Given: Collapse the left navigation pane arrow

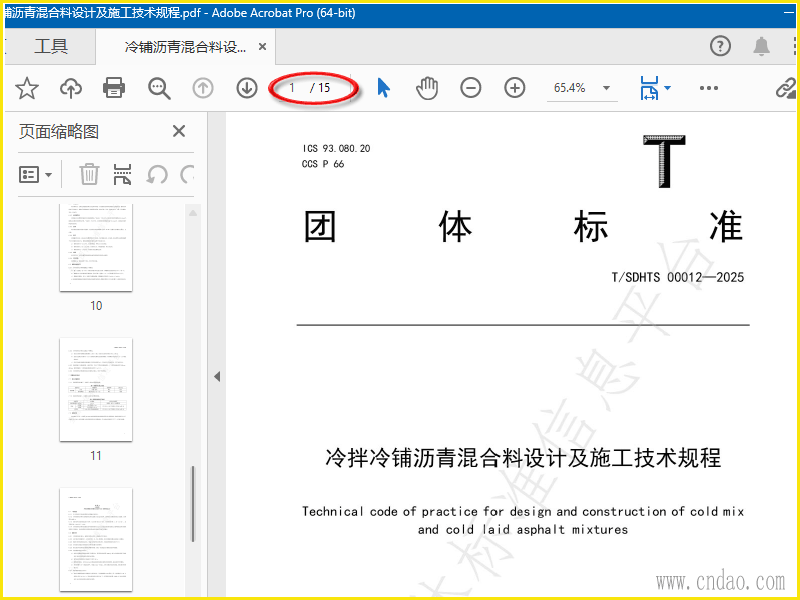Looking at the screenshot, I should pos(217,377).
